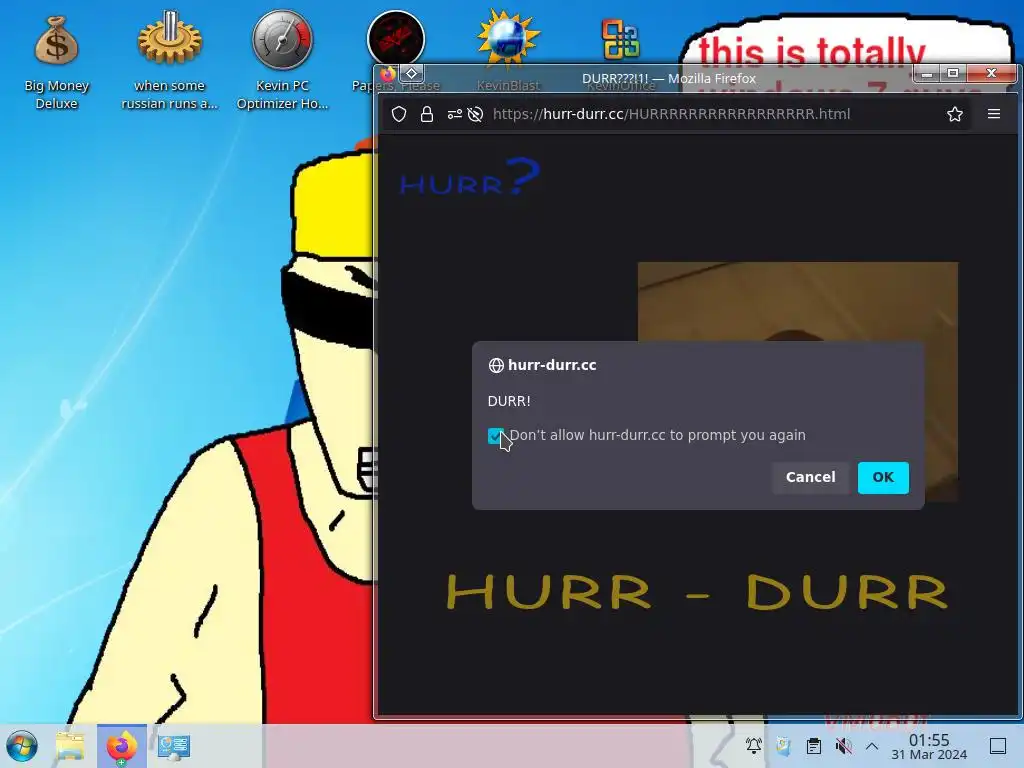
Task: Click the autoplay blocked icon in address bar
Action: [475, 114]
